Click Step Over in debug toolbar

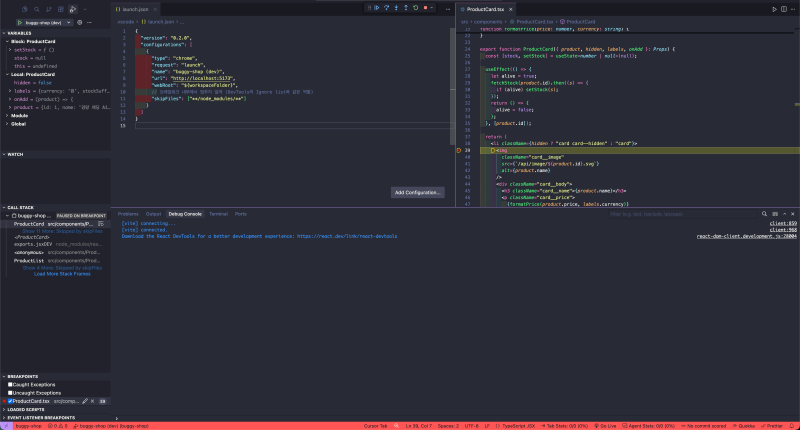coord(387,8)
